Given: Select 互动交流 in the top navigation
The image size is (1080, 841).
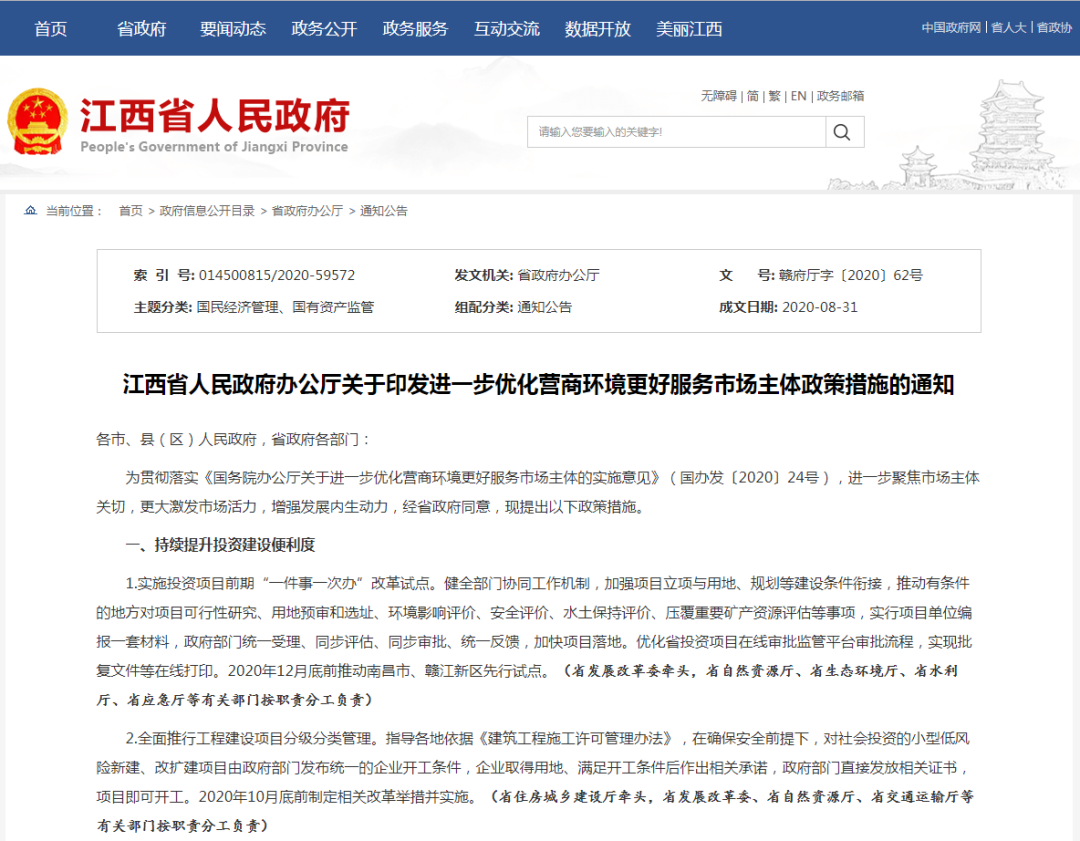Looking at the screenshot, I should tap(506, 28).
